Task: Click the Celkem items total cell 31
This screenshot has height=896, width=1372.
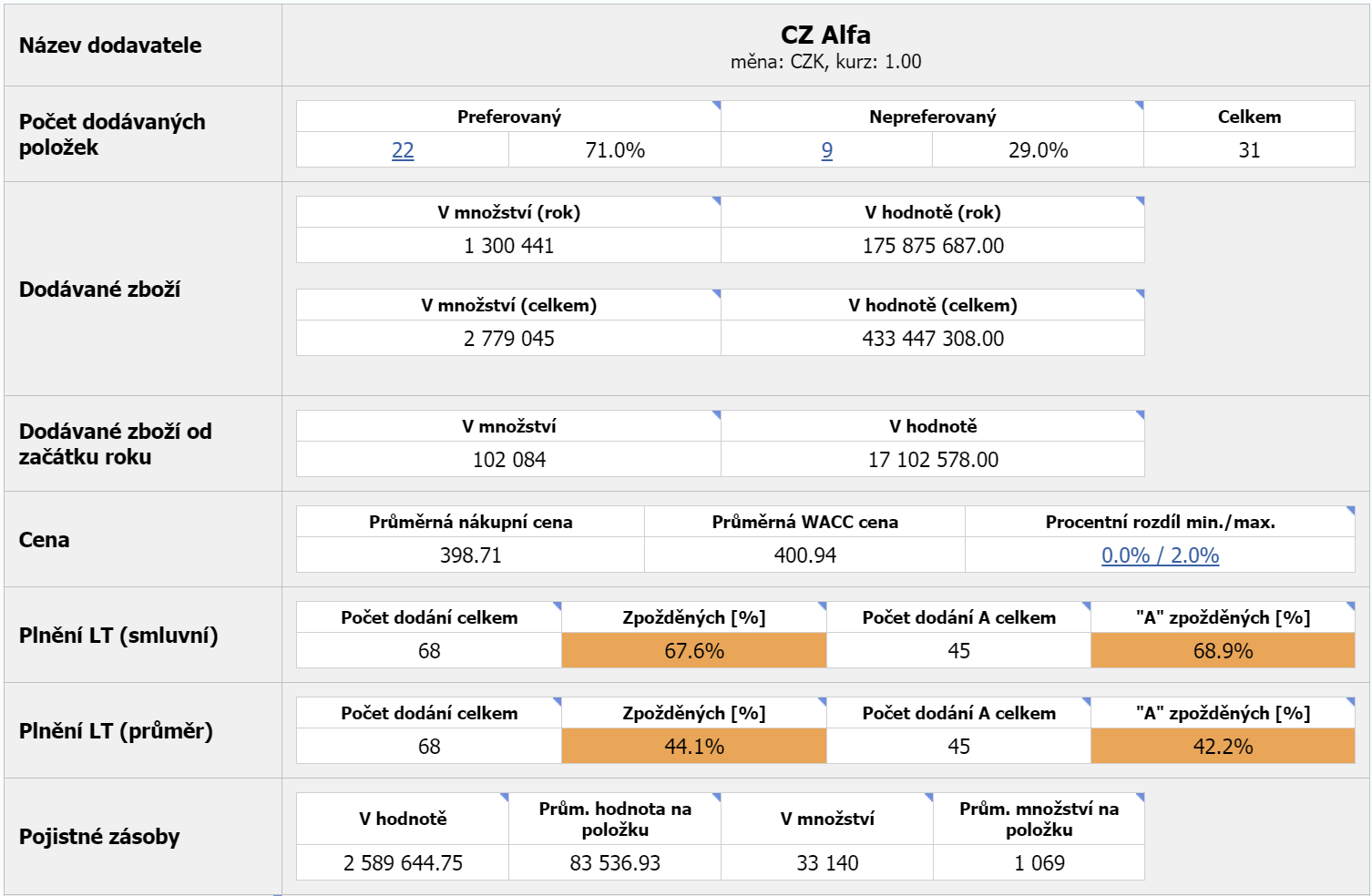Action: 1249,150
